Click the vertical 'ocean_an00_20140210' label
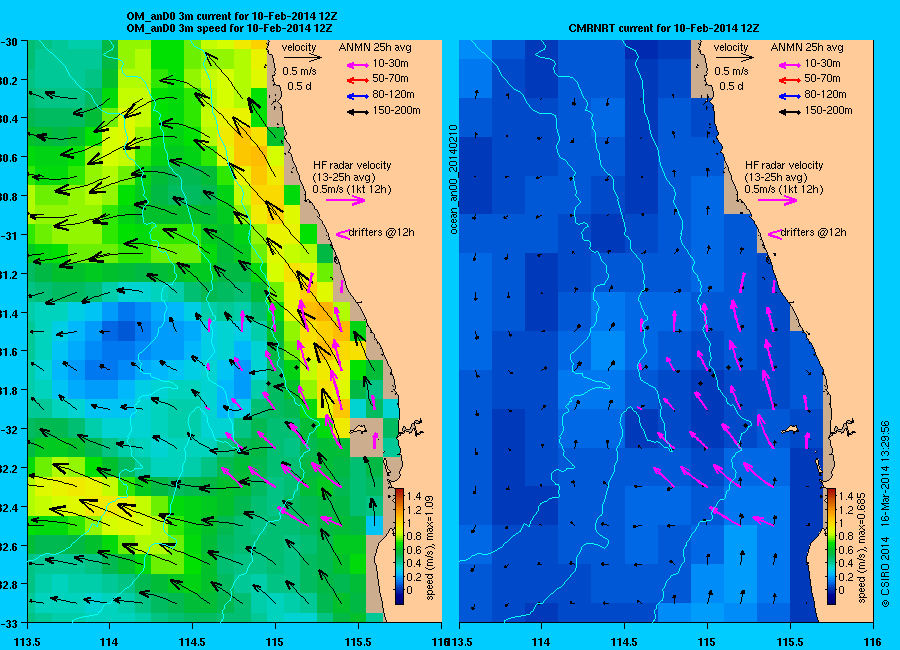This screenshot has width=900, height=650. tap(453, 179)
